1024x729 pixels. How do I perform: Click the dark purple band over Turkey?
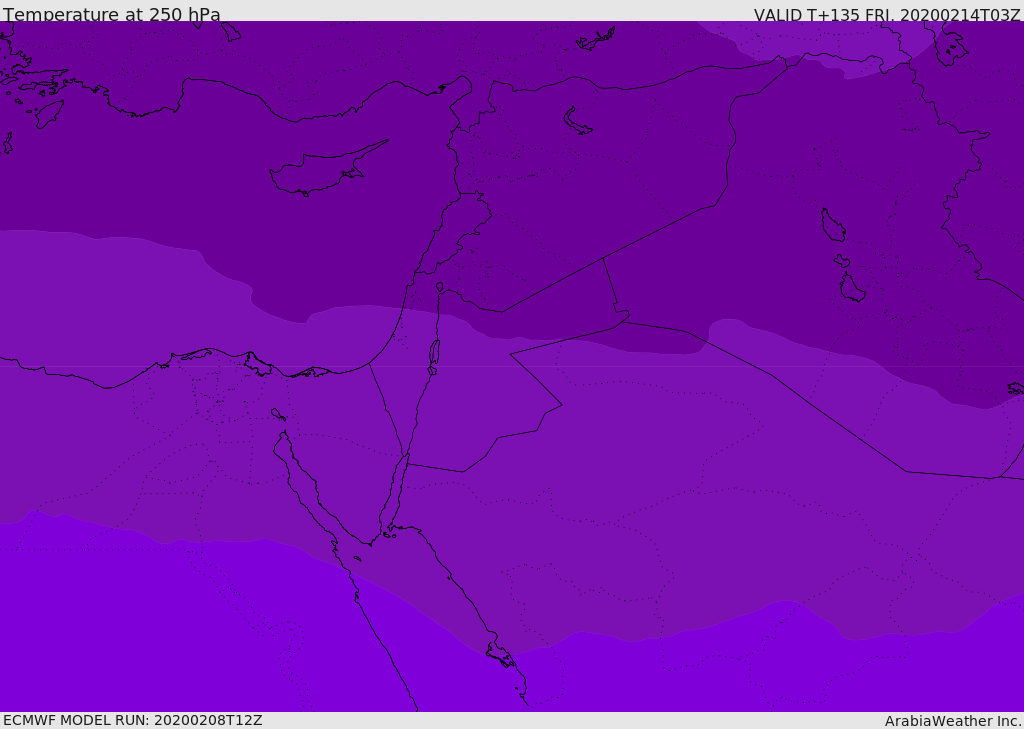tap(300, 60)
